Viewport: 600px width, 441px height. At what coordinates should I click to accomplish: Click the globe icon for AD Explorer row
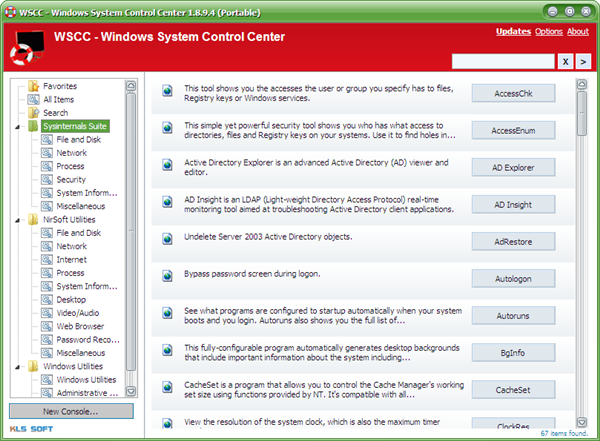168,165
